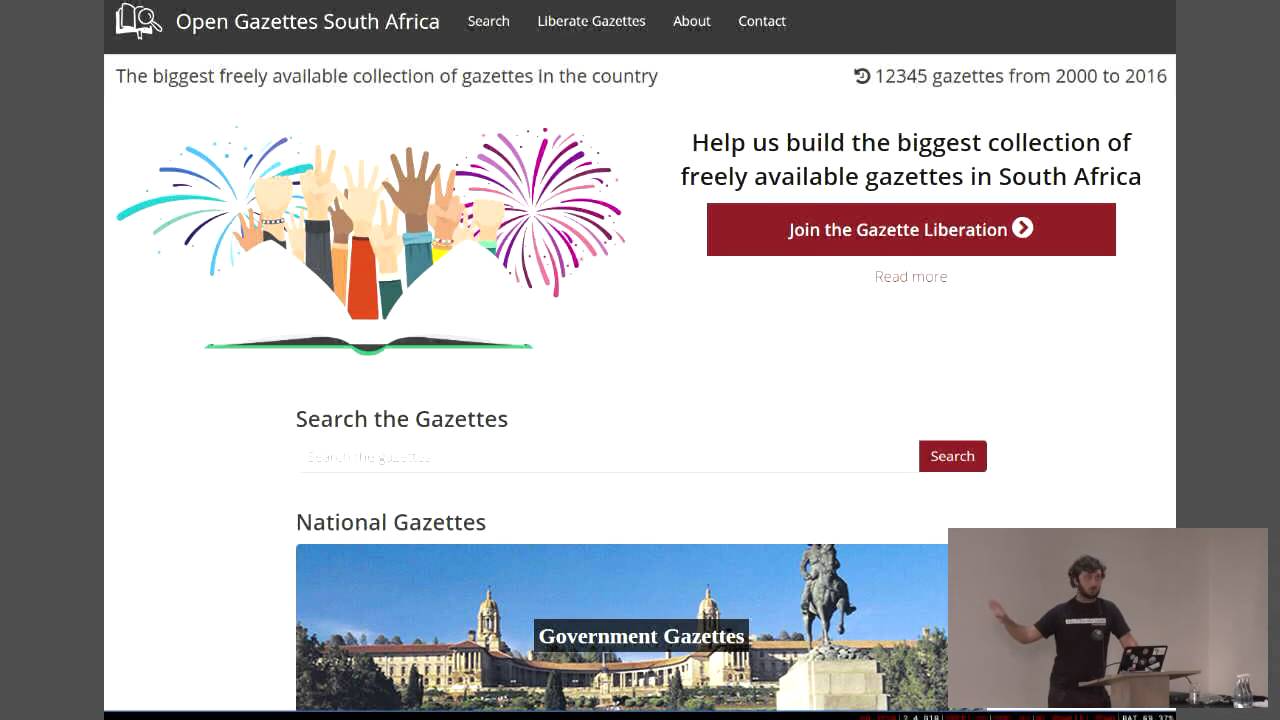Click Join the Gazette Liberation button
This screenshot has height=720, width=1280.
point(911,229)
